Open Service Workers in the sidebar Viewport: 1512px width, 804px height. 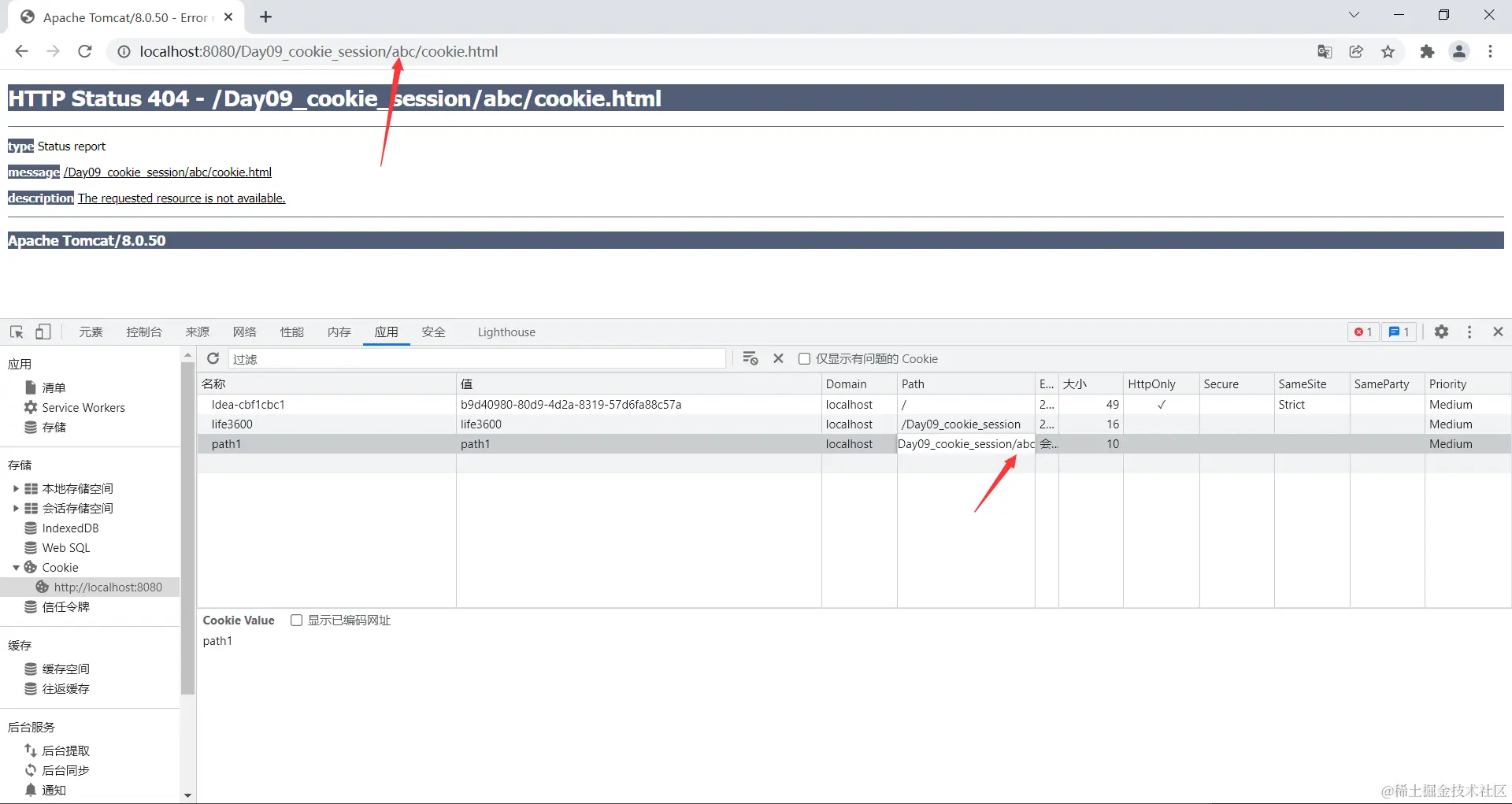tap(83, 407)
